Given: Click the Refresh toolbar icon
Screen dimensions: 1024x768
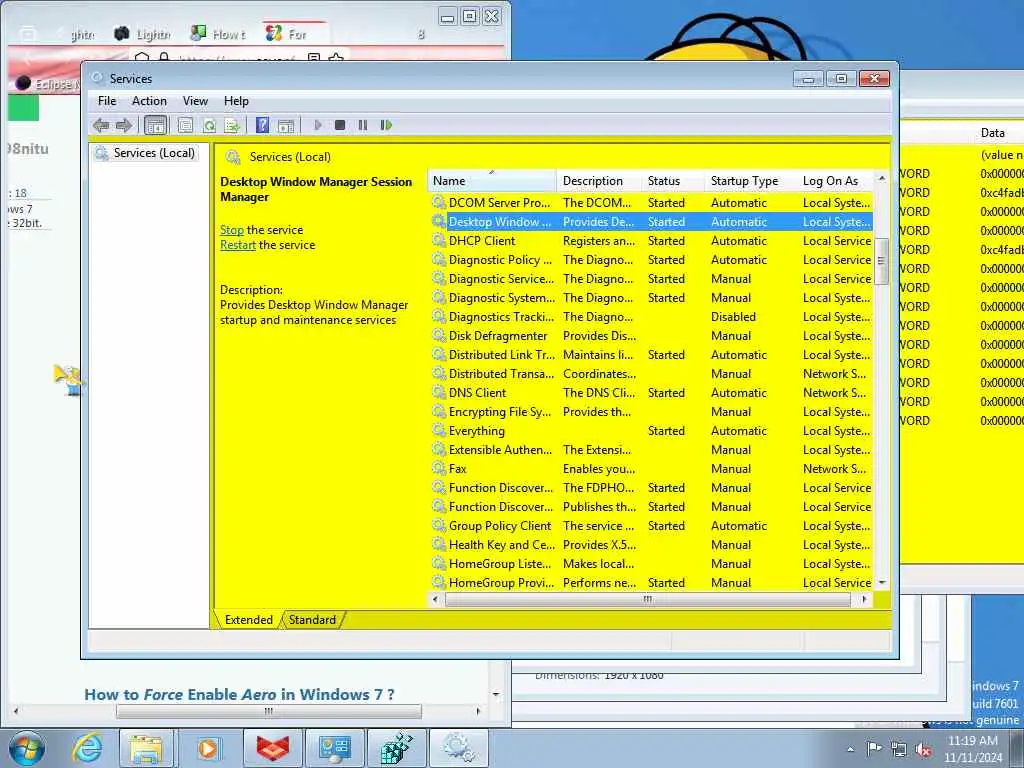Looking at the screenshot, I should [209, 125].
